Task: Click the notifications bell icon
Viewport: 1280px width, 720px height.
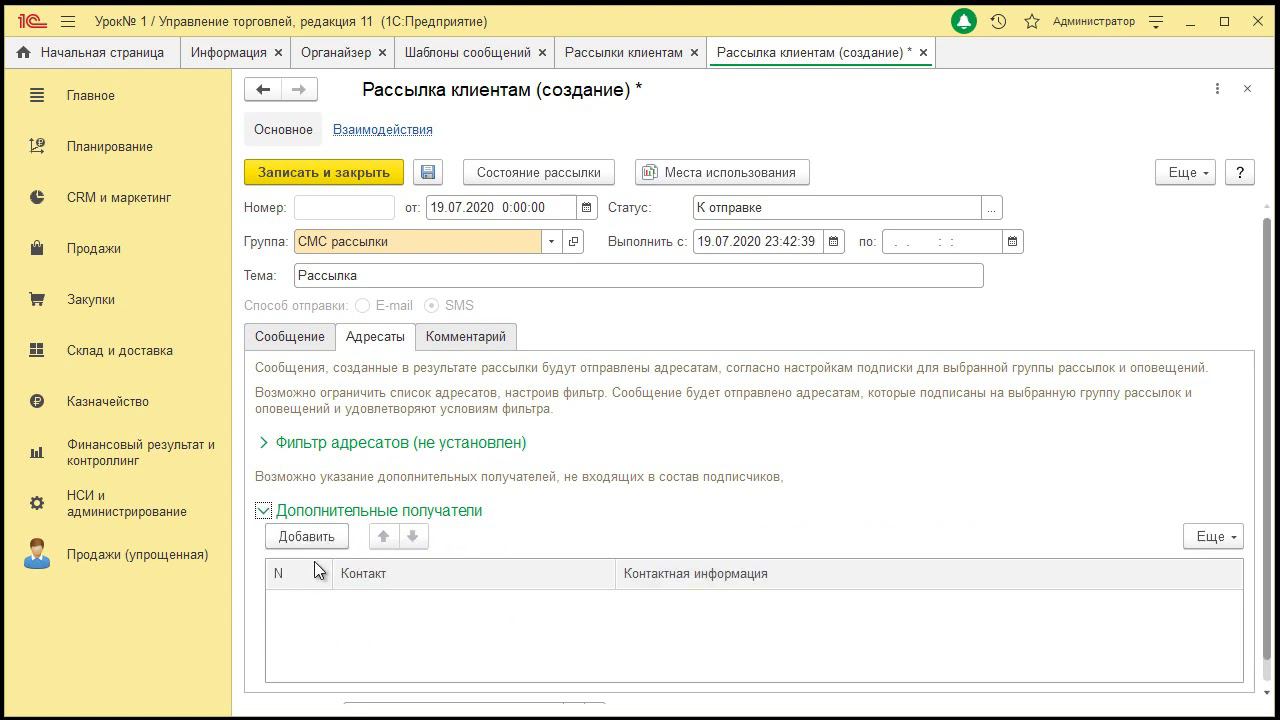Action: [x=963, y=21]
